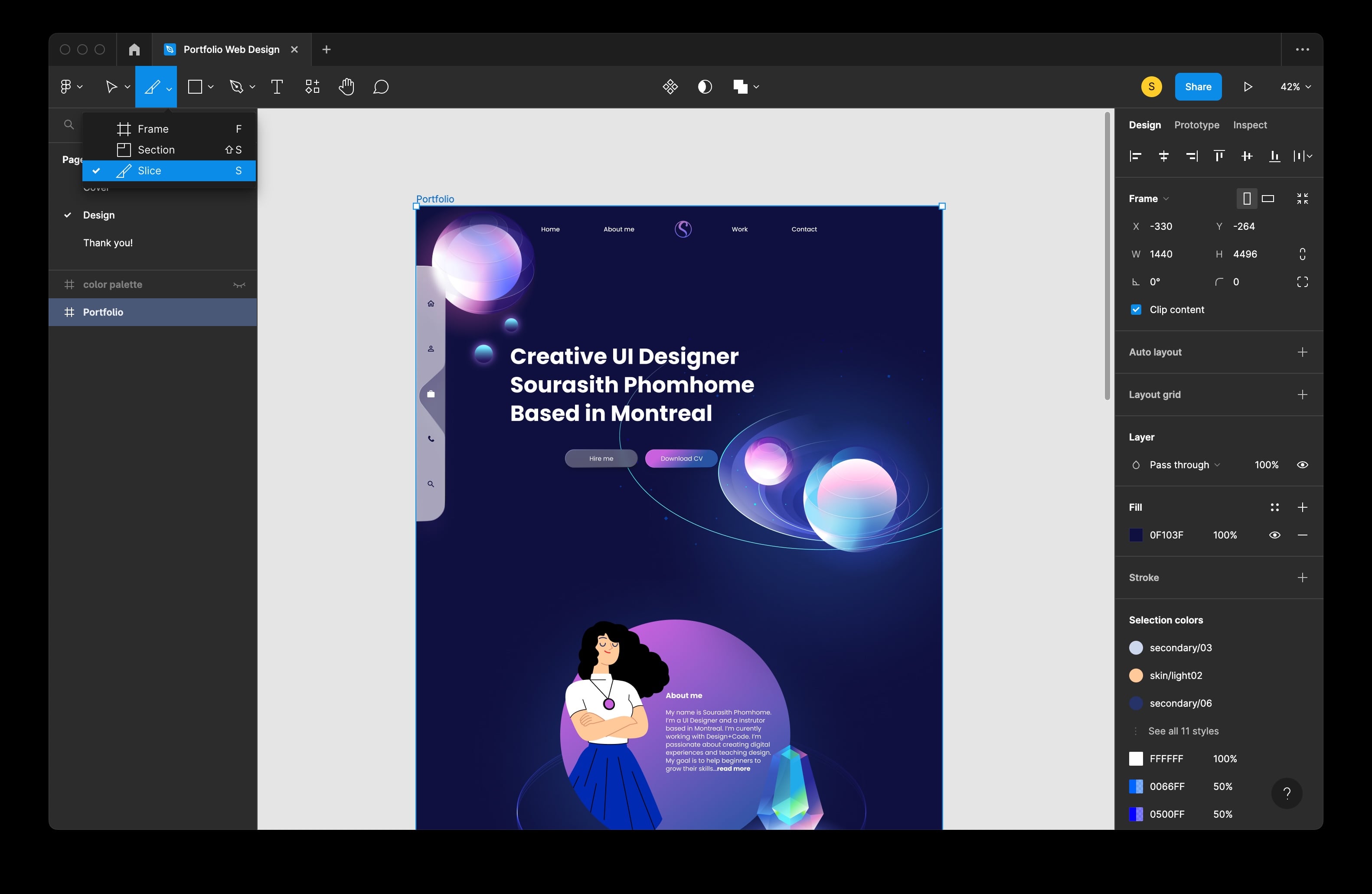
Task: Open Pen tool dropdown chevron
Action: click(x=252, y=86)
